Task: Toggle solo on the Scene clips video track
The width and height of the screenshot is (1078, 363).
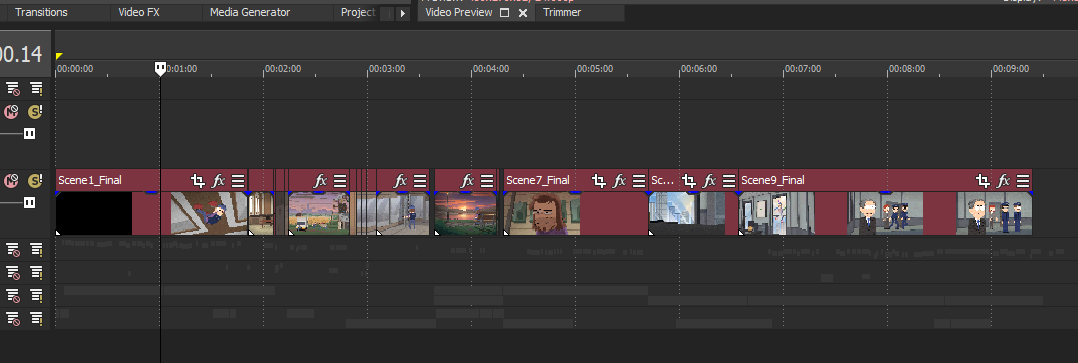Action: (34, 181)
